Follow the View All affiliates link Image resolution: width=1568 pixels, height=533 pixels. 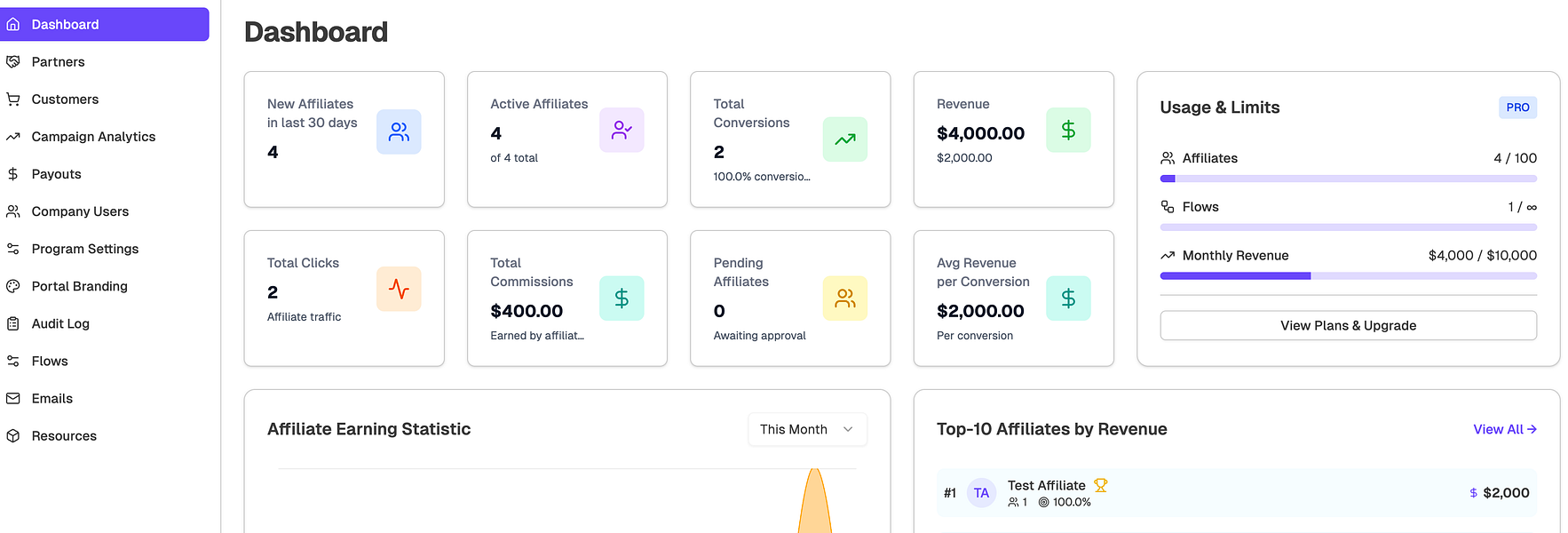(1505, 429)
